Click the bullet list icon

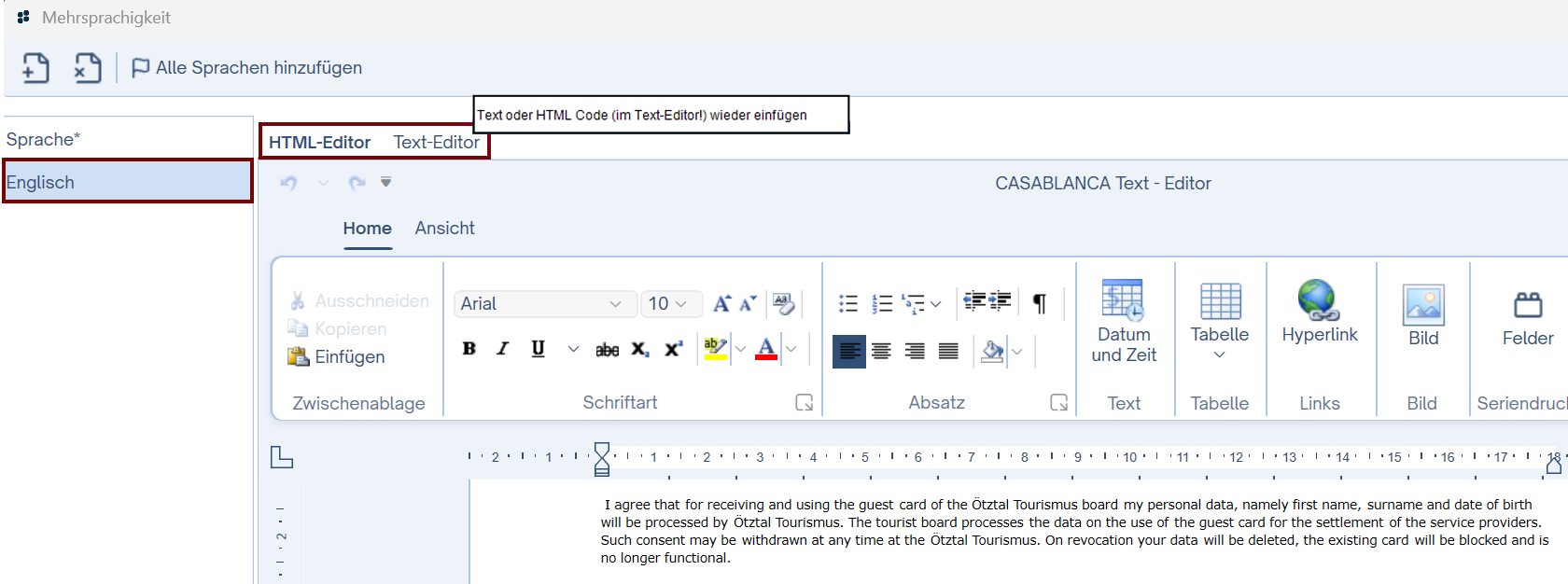coord(847,303)
